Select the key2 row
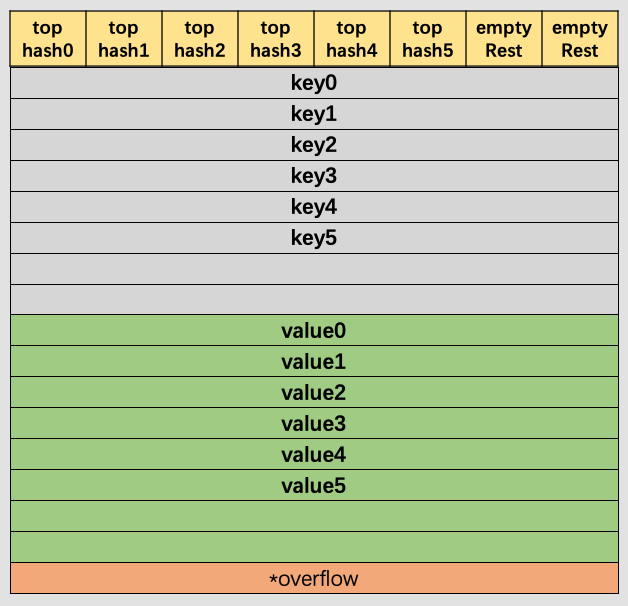Screen dimensions: 628x606 [x=314, y=145]
